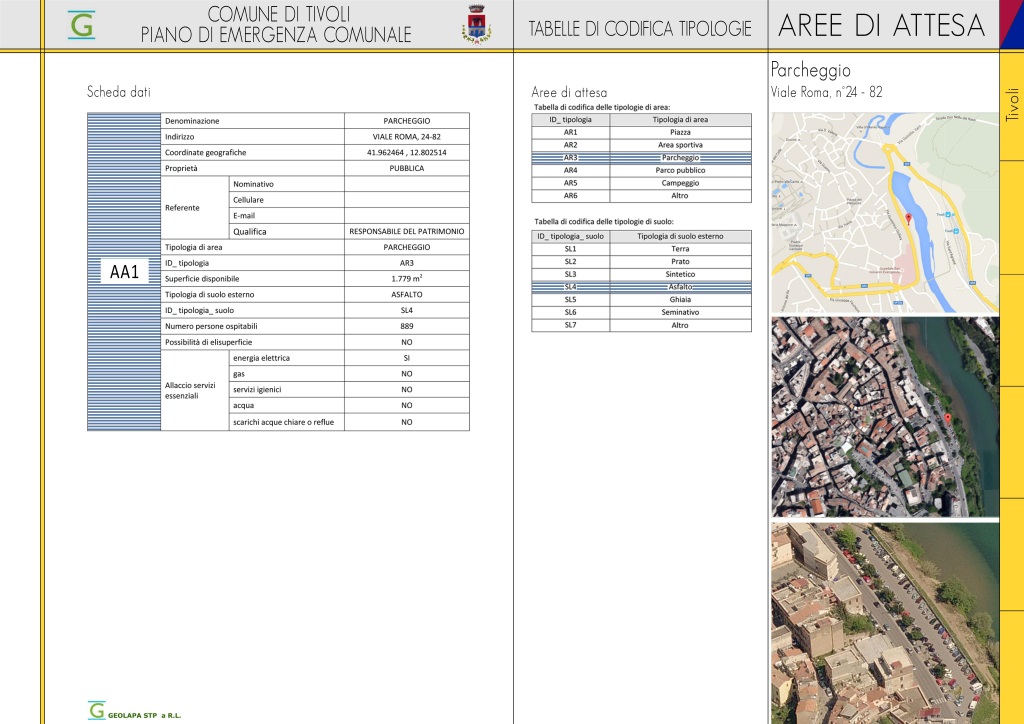Select the 'Prato' soil type cell
The width and height of the screenshot is (1024, 724).
tap(680, 262)
